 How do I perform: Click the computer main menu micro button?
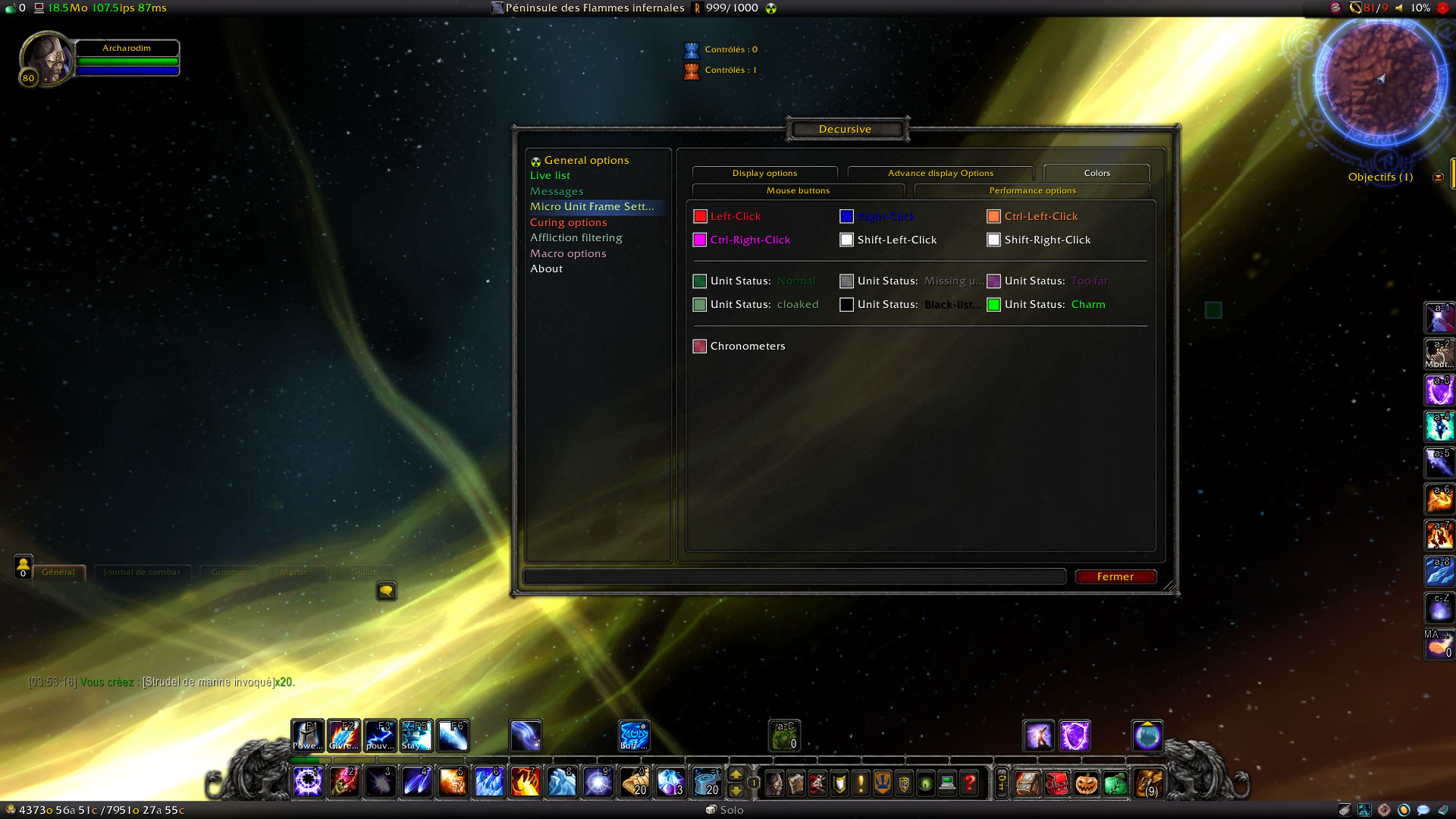(947, 783)
